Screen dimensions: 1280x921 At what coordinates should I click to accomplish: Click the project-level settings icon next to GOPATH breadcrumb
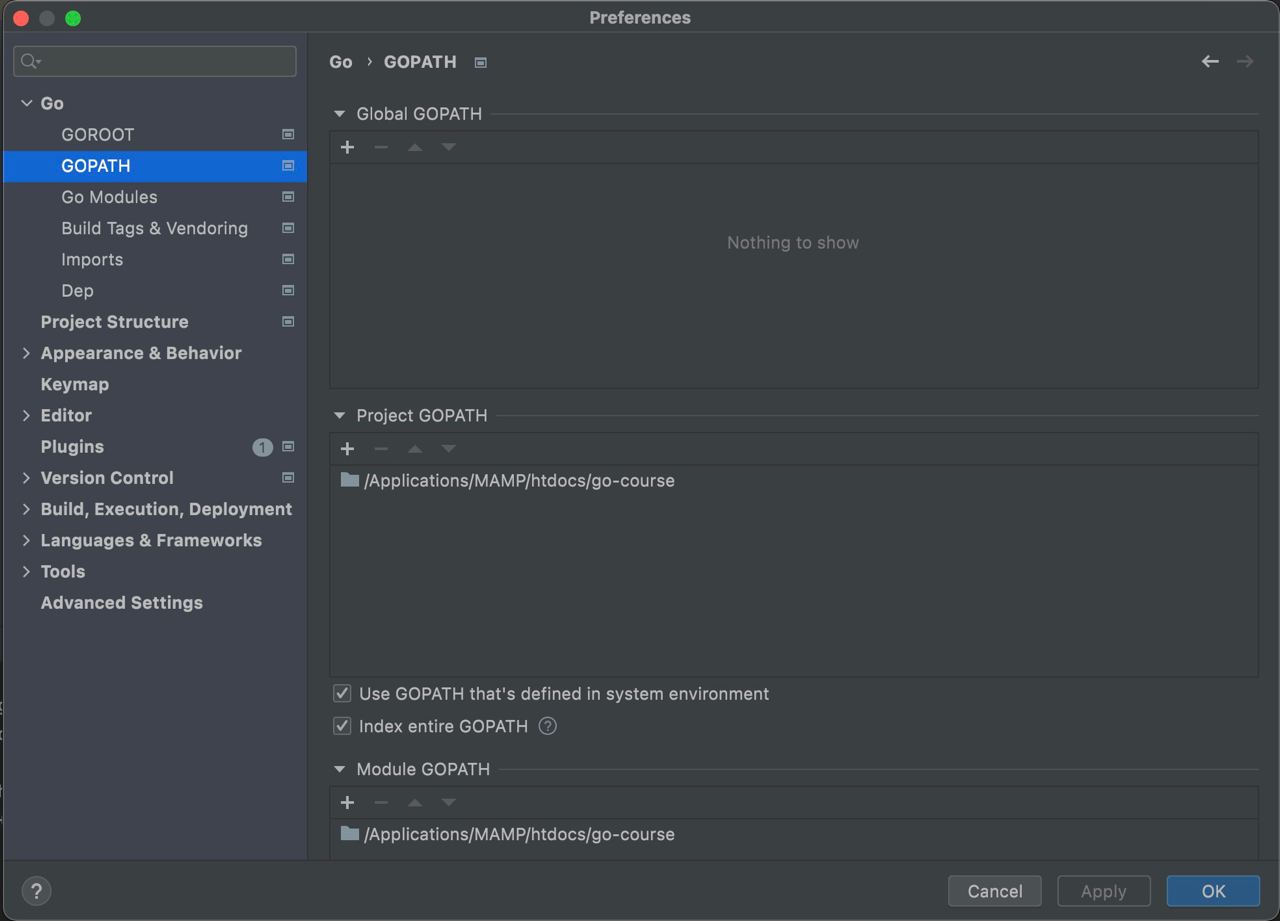tap(481, 62)
